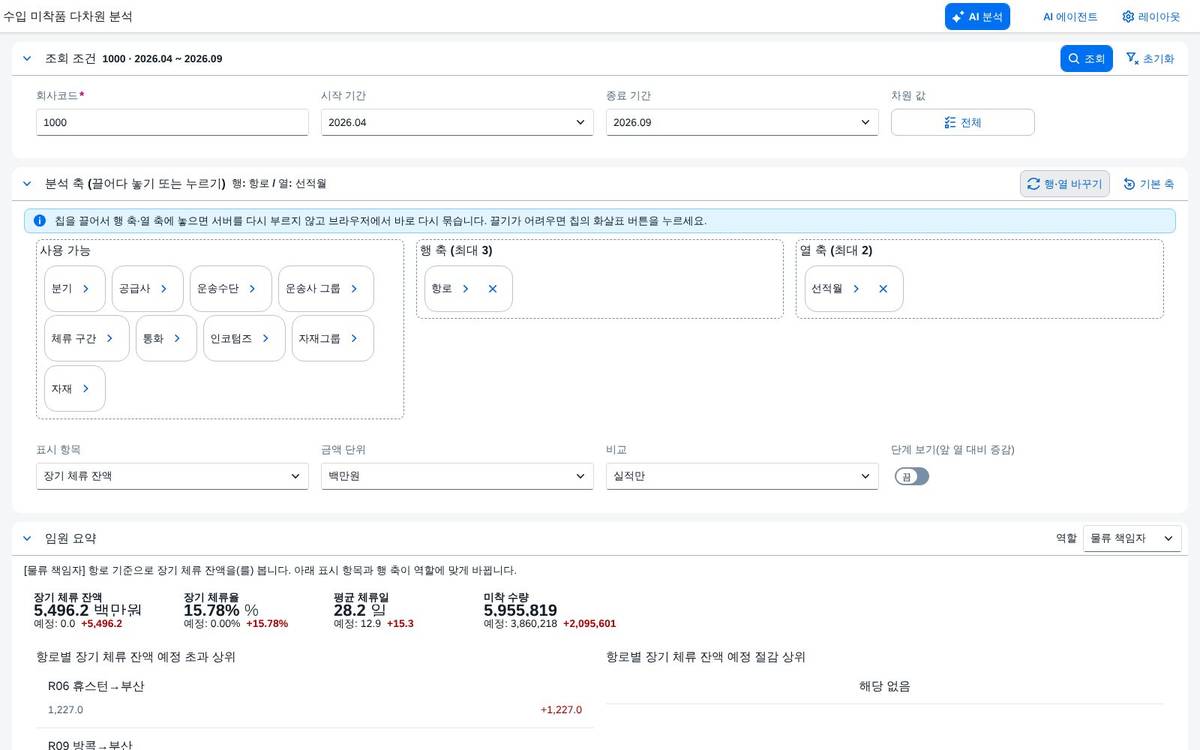Click the 미착 수량 5,955,819 value
Image resolution: width=1200 pixels, height=750 pixels.
(x=520, y=610)
